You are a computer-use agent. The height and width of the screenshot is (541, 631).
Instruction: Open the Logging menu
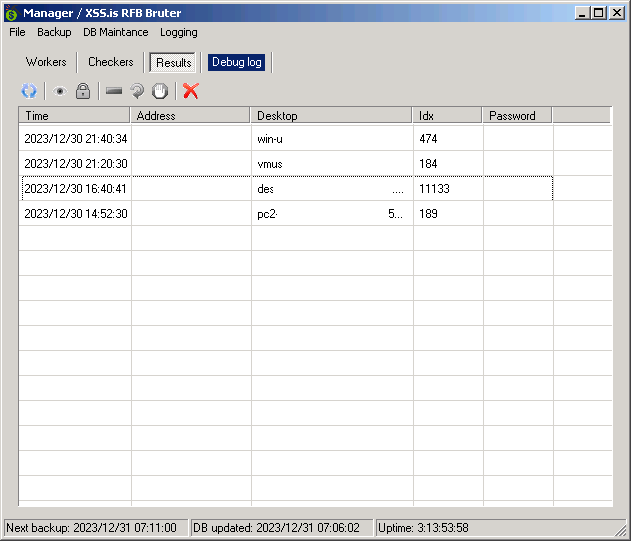click(179, 32)
